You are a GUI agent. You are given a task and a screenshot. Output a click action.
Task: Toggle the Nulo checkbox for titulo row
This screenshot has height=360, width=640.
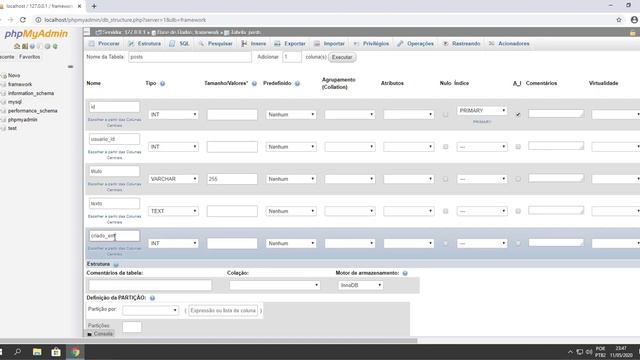(445, 179)
